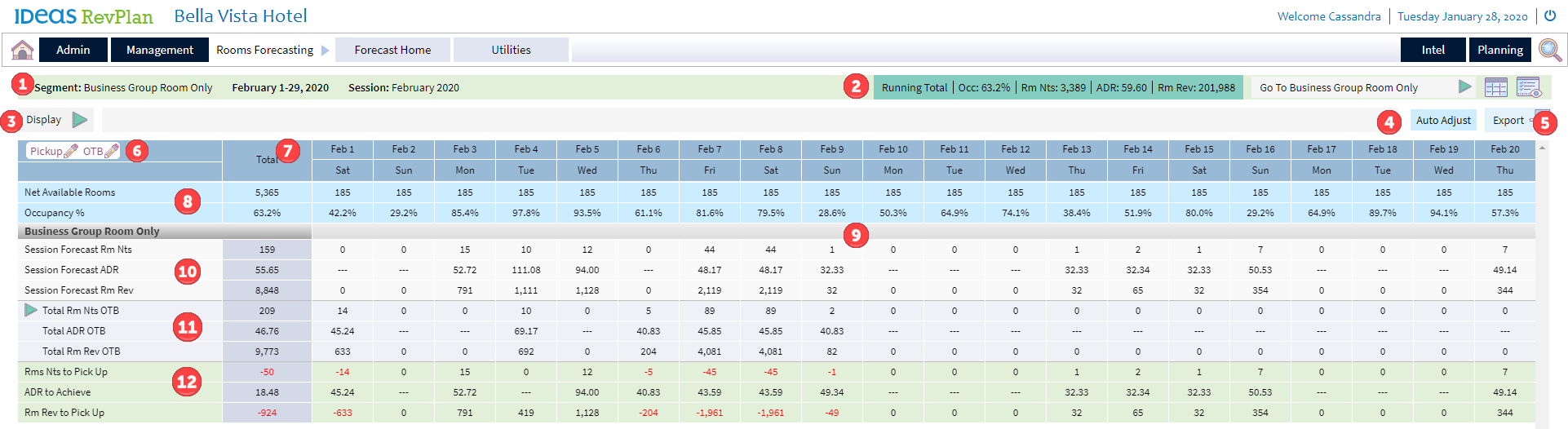The width and height of the screenshot is (1568, 429).
Task: Open the Utilities tab
Action: point(511,50)
